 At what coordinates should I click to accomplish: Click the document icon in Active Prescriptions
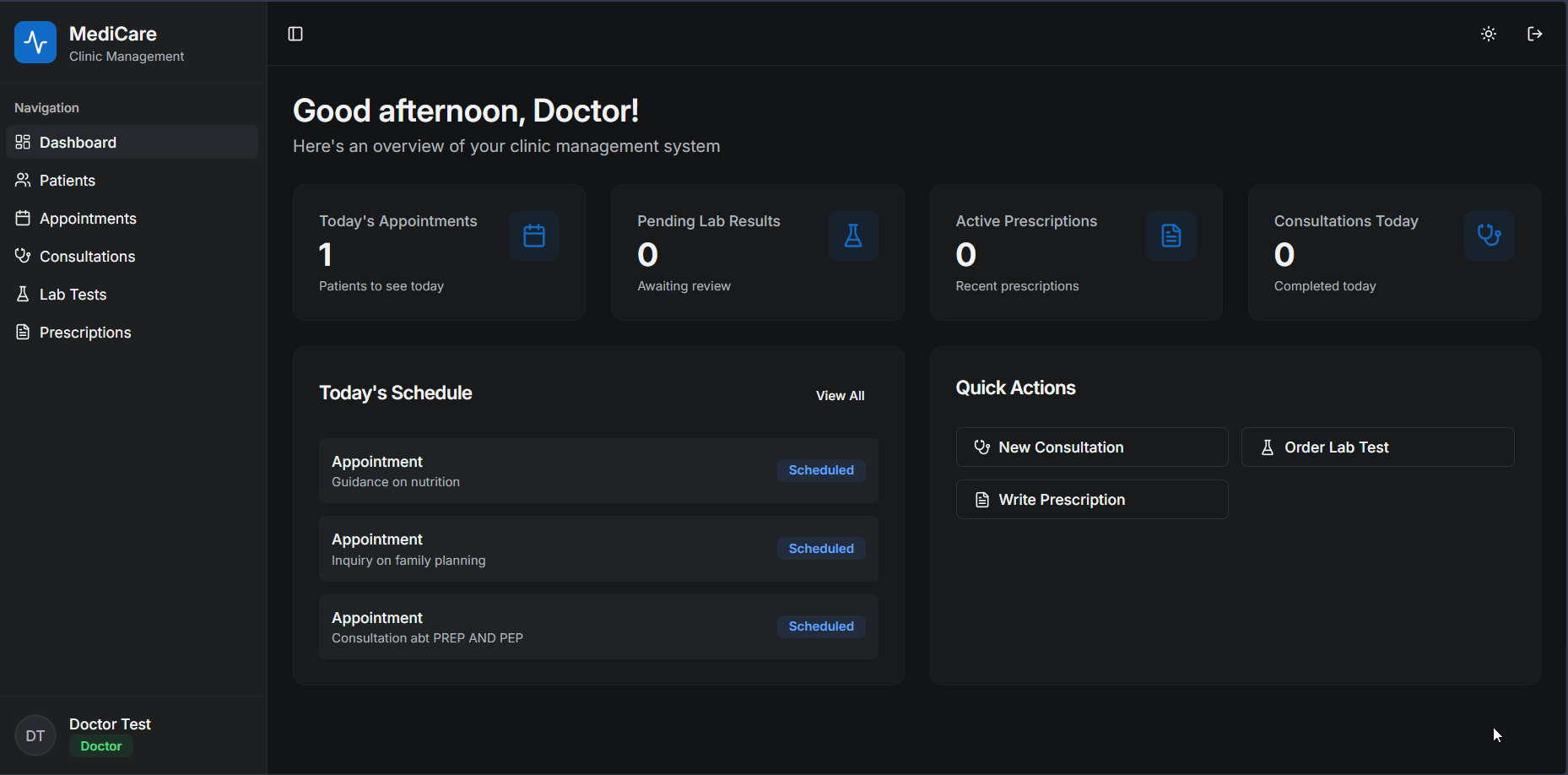click(1171, 236)
